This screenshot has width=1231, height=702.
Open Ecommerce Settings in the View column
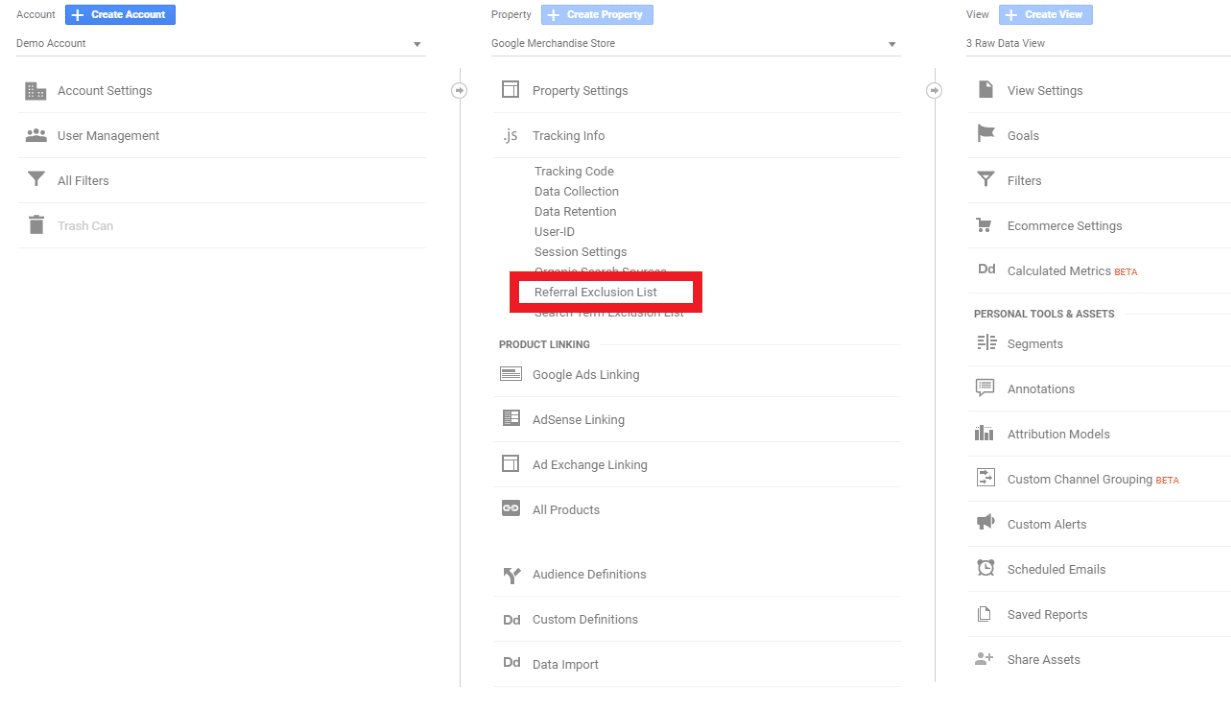click(1062, 225)
